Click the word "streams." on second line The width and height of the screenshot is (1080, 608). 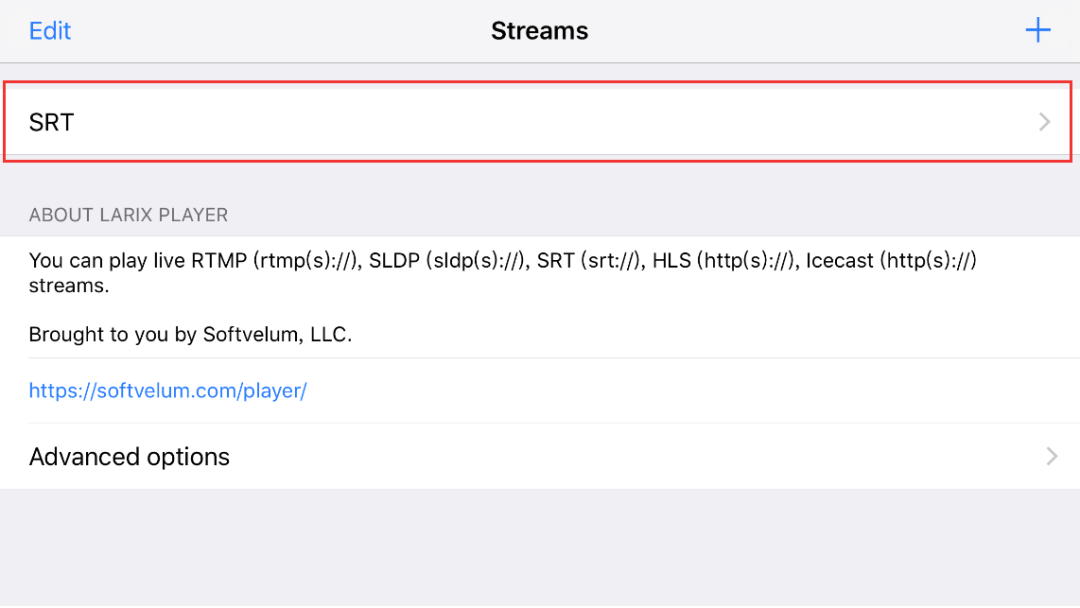click(x=68, y=287)
